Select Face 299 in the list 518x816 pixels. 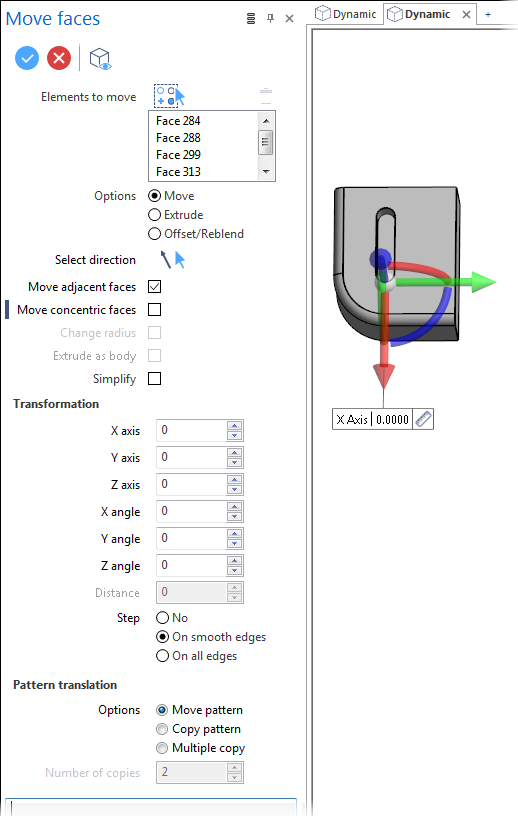[178, 155]
